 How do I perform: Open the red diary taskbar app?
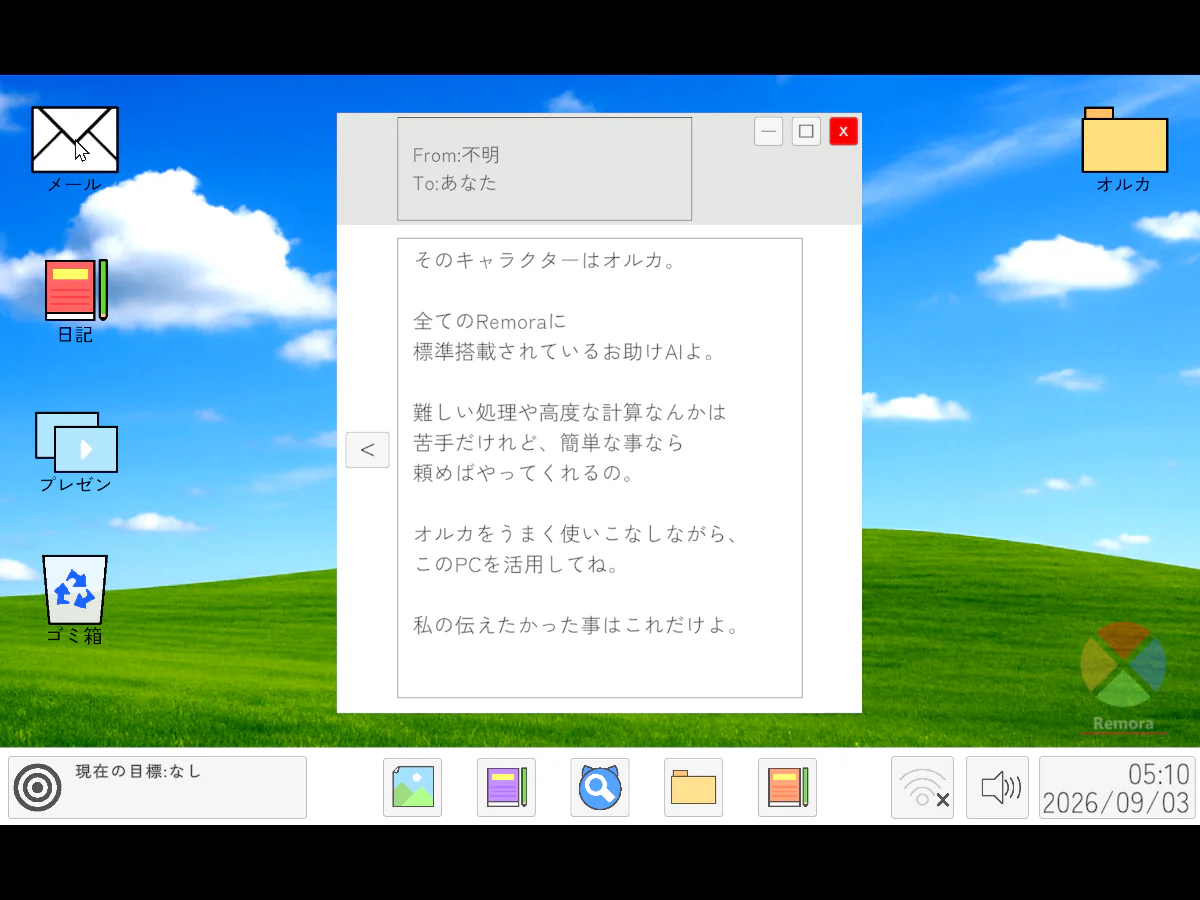(788, 787)
